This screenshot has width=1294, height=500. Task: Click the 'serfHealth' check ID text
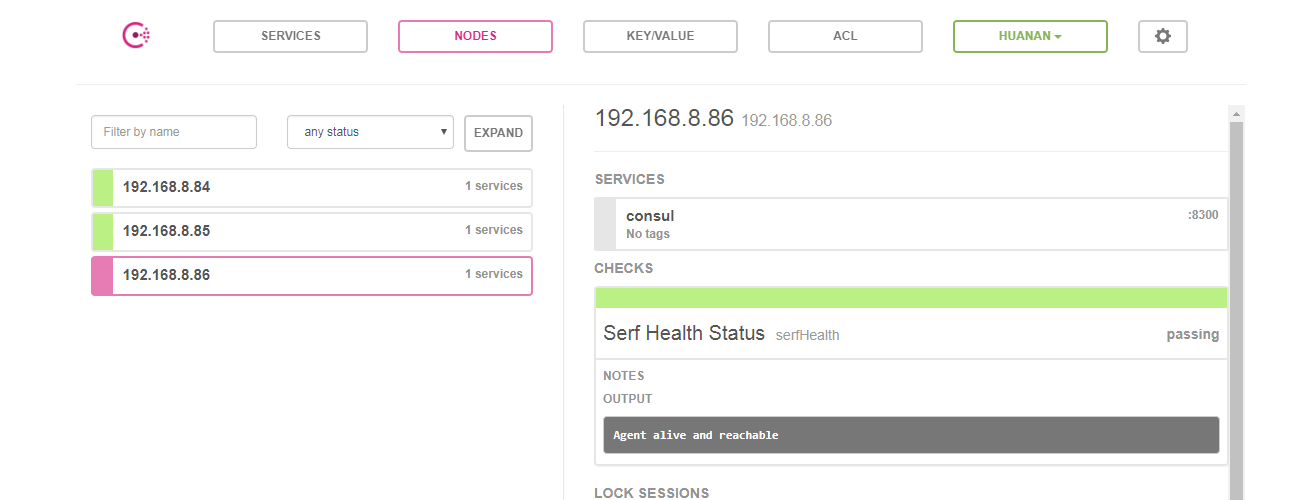(808, 336)
